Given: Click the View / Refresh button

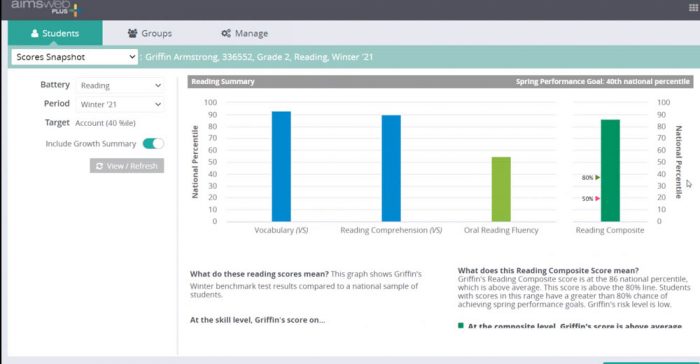Looking at the screenshot, I should pos(127,166).
